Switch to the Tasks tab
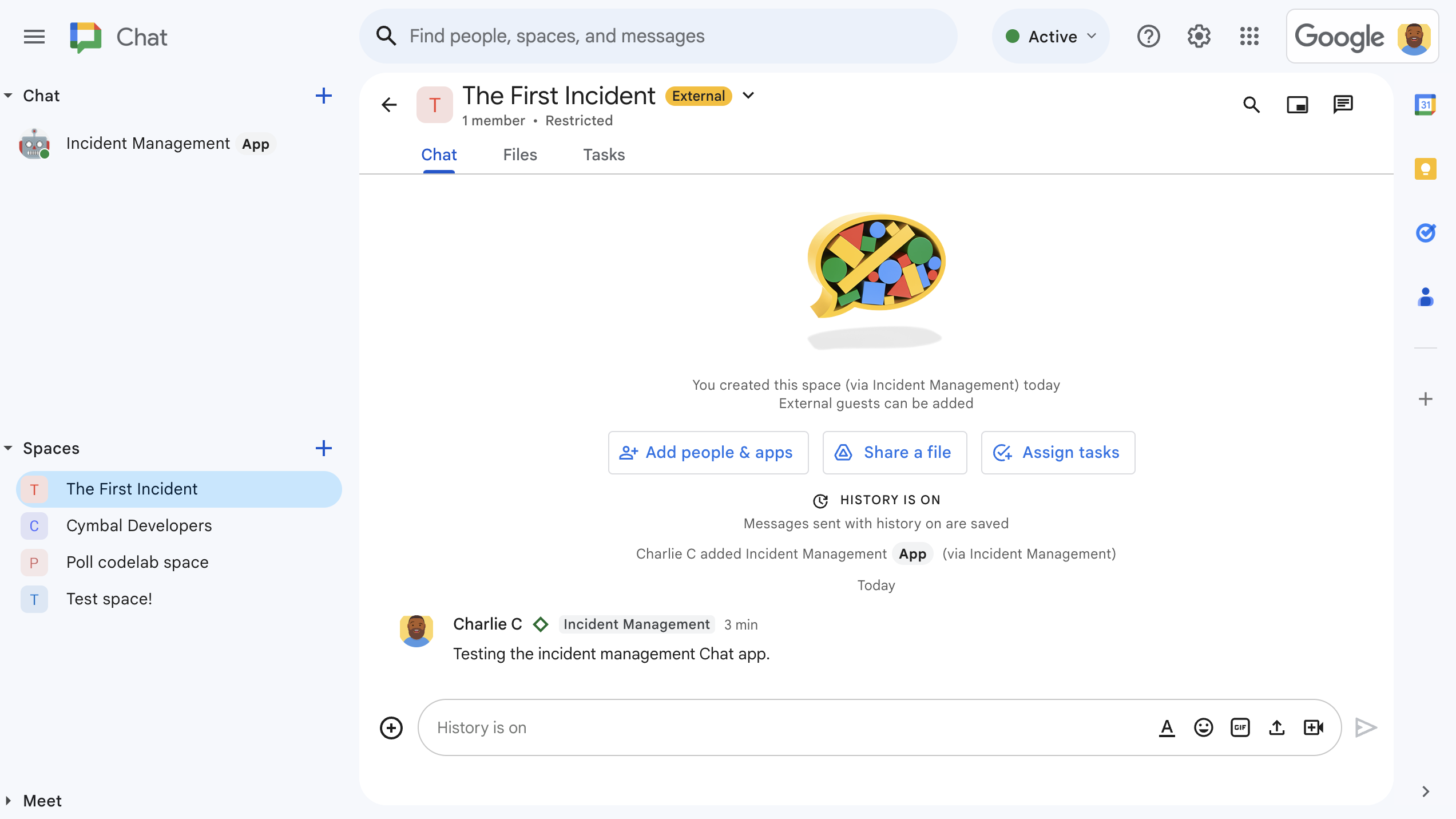 pyautogui.click(x=604, y=155)
